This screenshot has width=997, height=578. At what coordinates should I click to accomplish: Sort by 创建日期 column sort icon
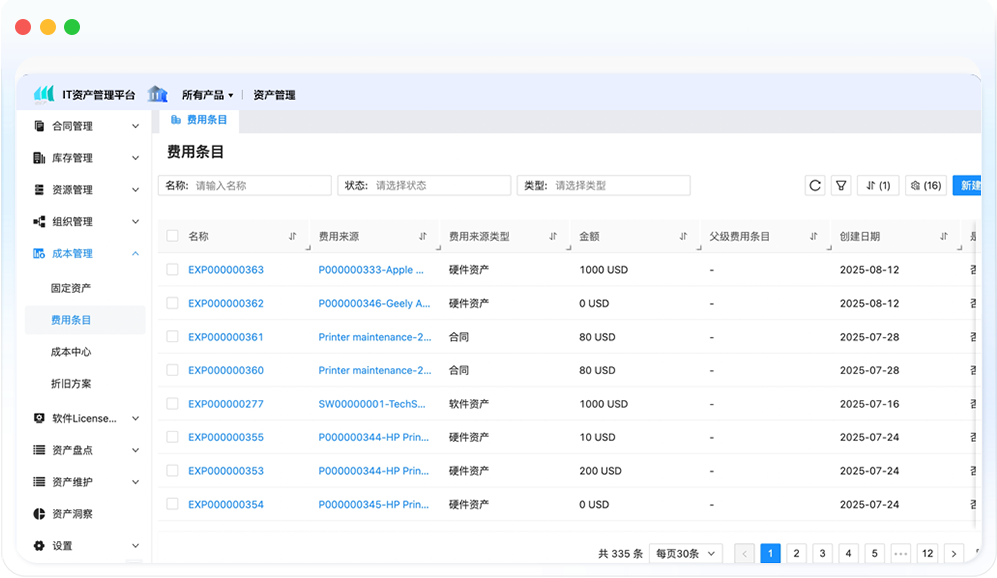(944, 237)
